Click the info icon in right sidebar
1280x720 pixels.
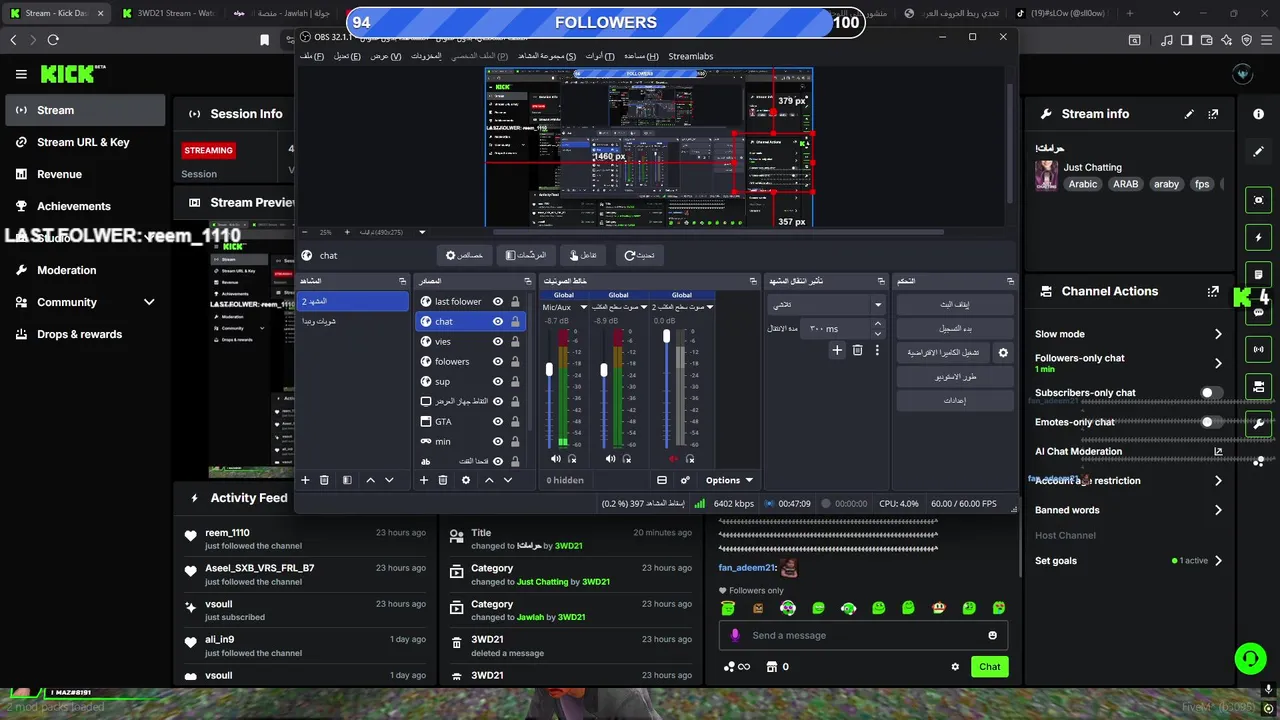coord(1259,114)
